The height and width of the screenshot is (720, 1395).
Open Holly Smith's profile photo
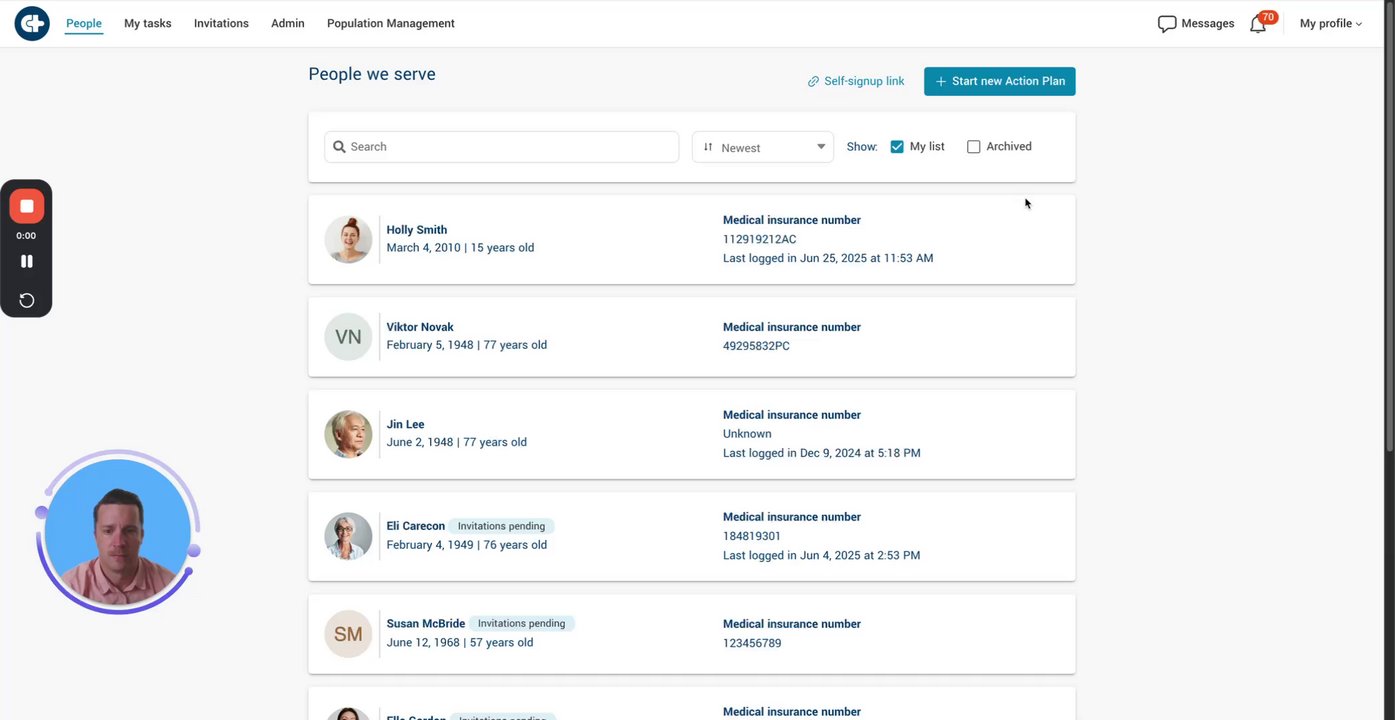tap(348, 240)
